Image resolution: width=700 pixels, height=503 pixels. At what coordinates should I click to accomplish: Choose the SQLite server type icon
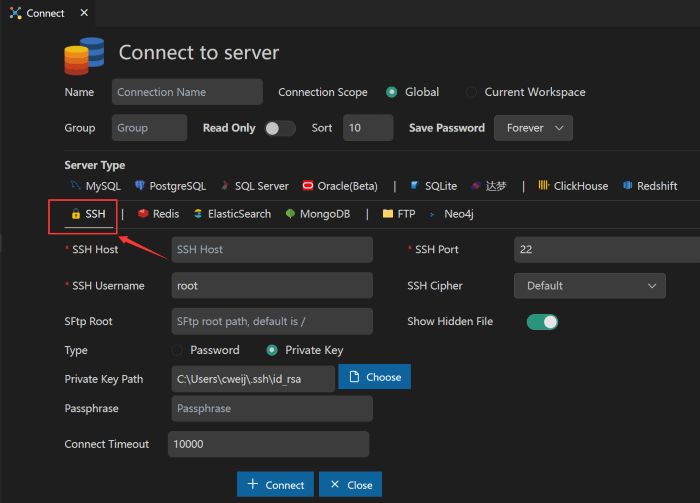413,186
